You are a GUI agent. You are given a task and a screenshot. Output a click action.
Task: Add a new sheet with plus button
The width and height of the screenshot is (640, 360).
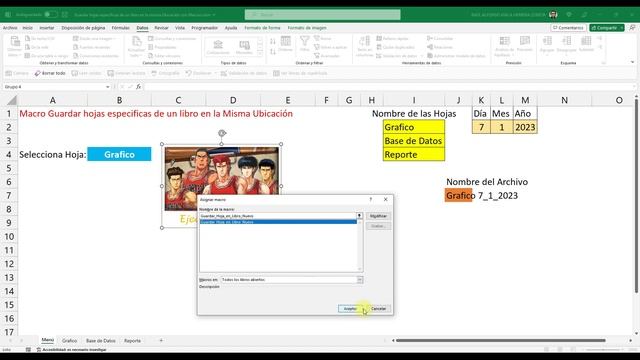tap(161, 340)
